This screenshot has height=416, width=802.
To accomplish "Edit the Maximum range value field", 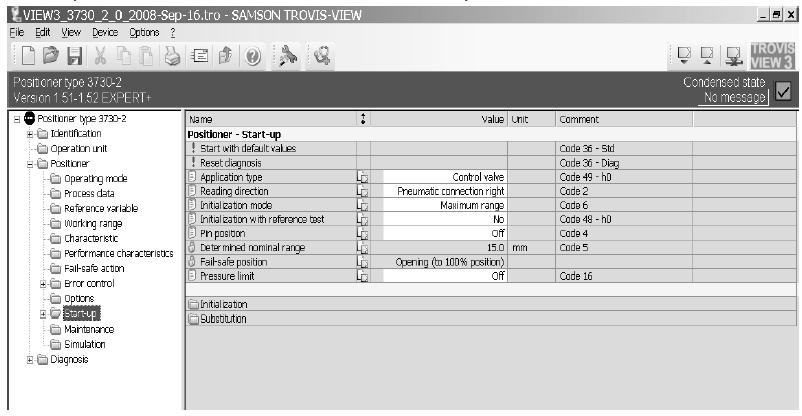I will (x=444, y=205).
